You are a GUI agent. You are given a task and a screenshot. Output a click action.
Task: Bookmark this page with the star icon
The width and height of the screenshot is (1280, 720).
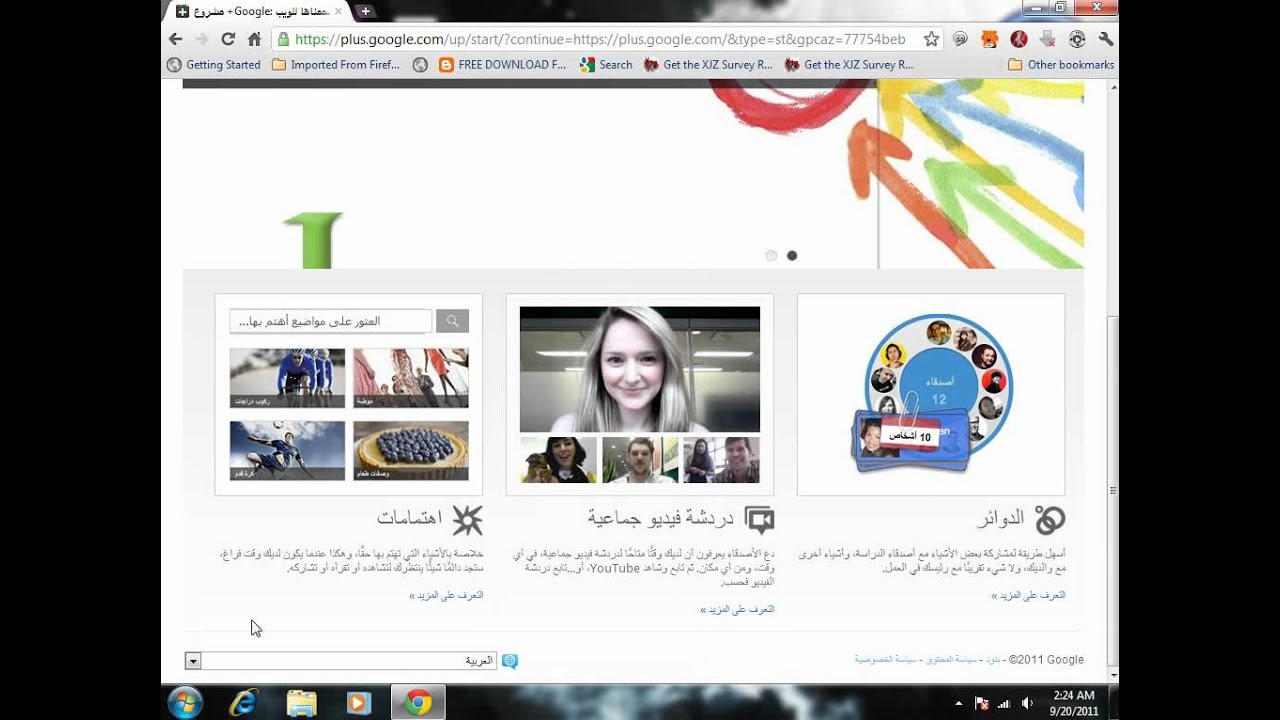pos(931,39)
